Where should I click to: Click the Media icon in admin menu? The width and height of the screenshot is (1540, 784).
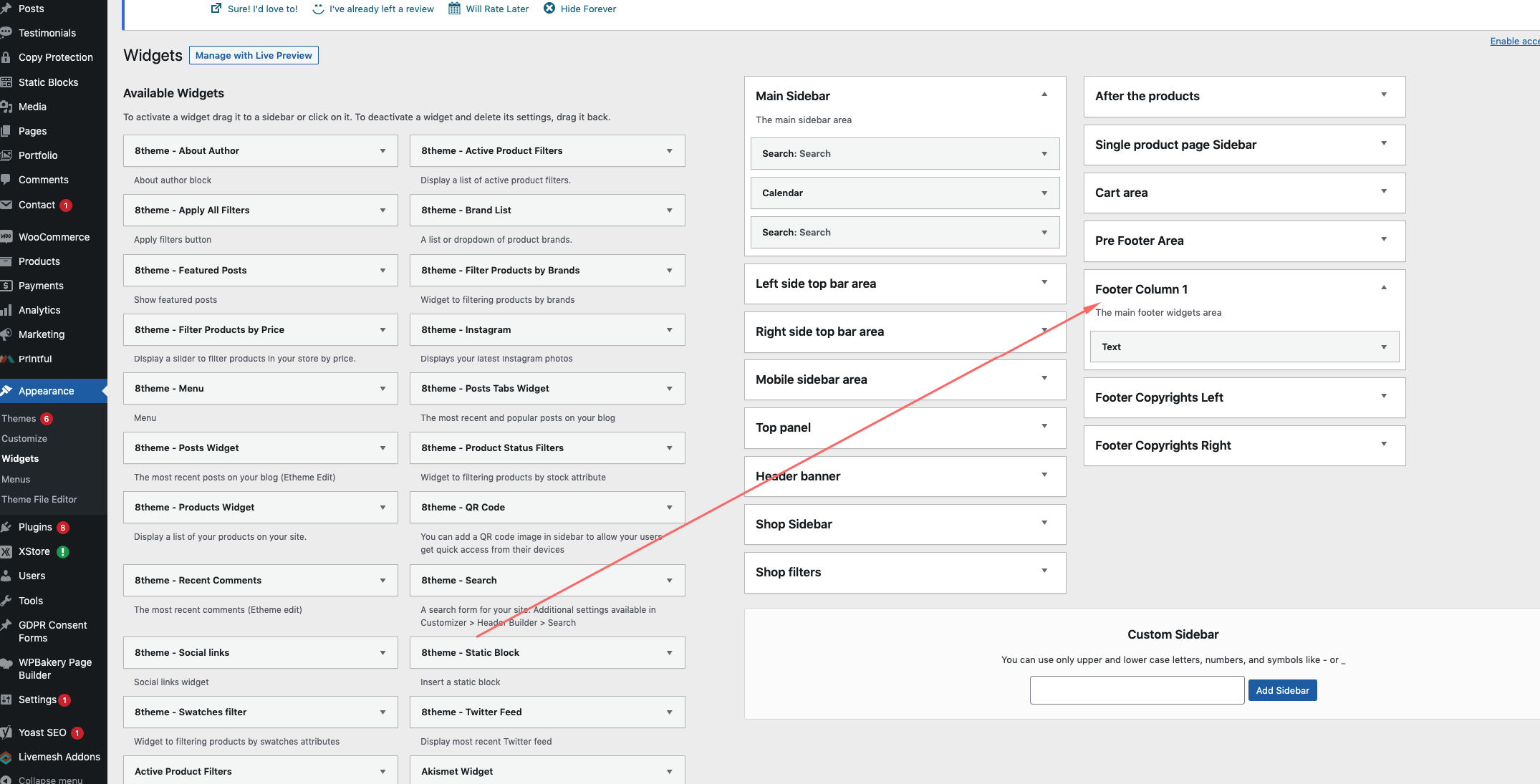(x=6, y=107)
